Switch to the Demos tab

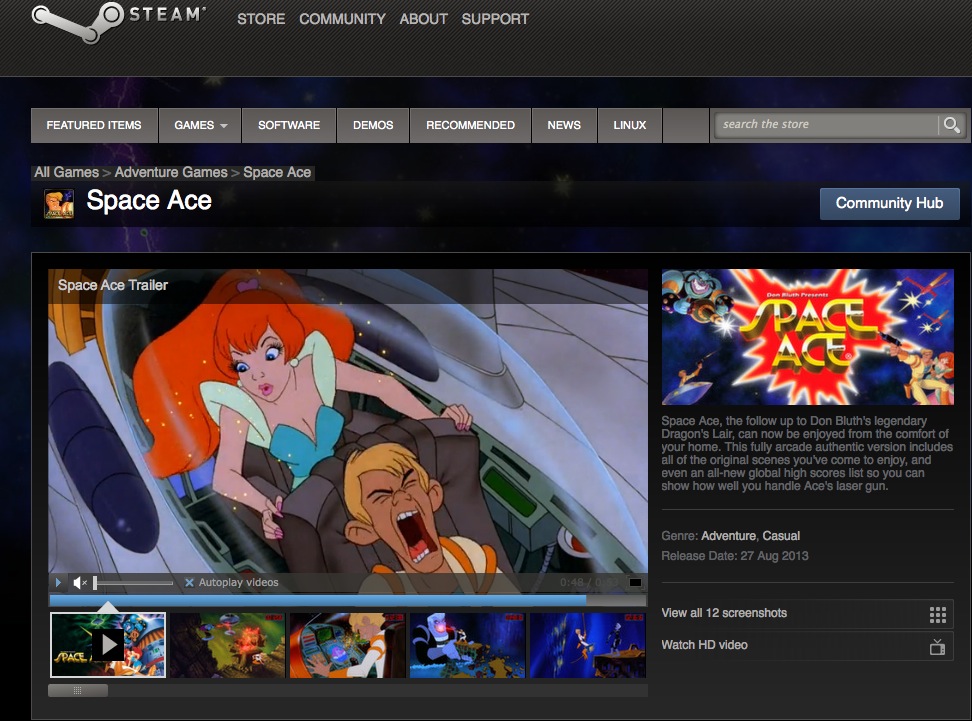pyautogui.click(x=373, y=125)
